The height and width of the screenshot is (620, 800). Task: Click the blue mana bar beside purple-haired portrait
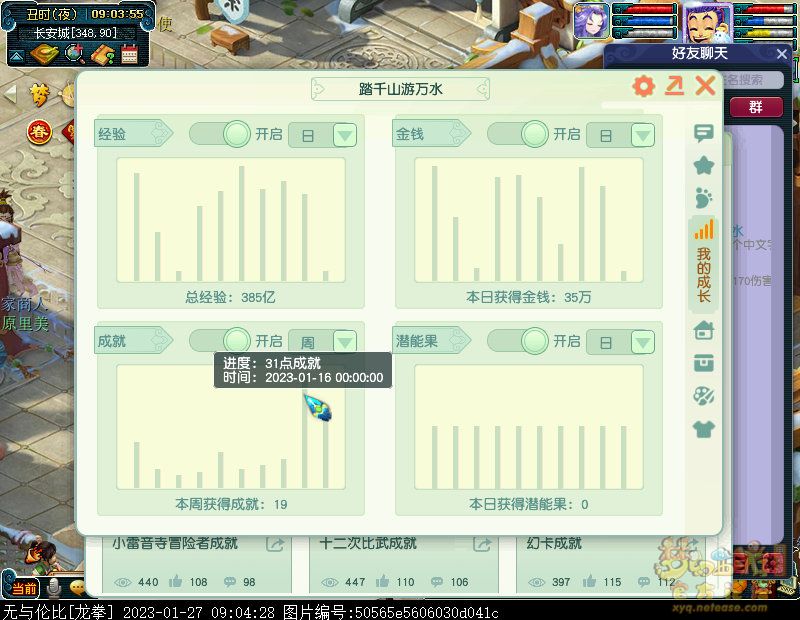pyautogui.click(x=646, y=21)
